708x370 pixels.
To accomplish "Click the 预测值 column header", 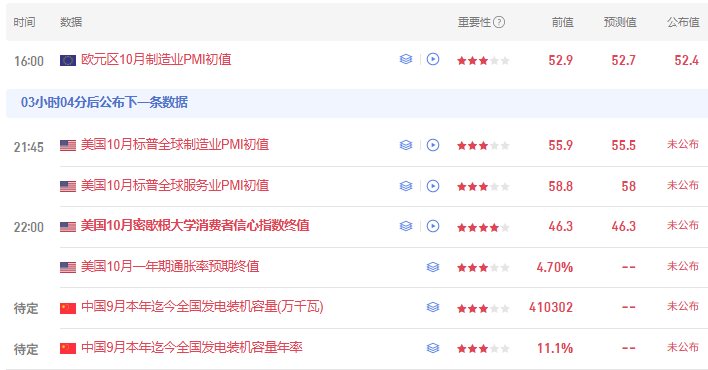I will [x=620, y=22].
